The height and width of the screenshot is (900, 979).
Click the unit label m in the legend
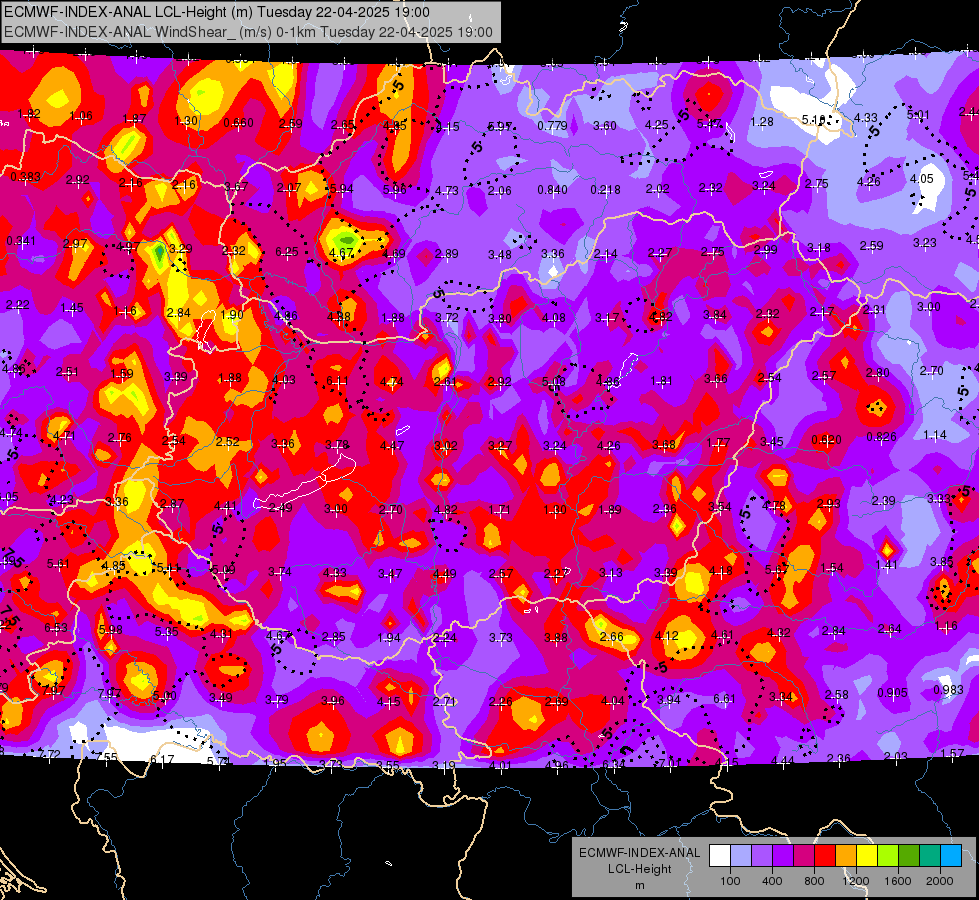639,885
